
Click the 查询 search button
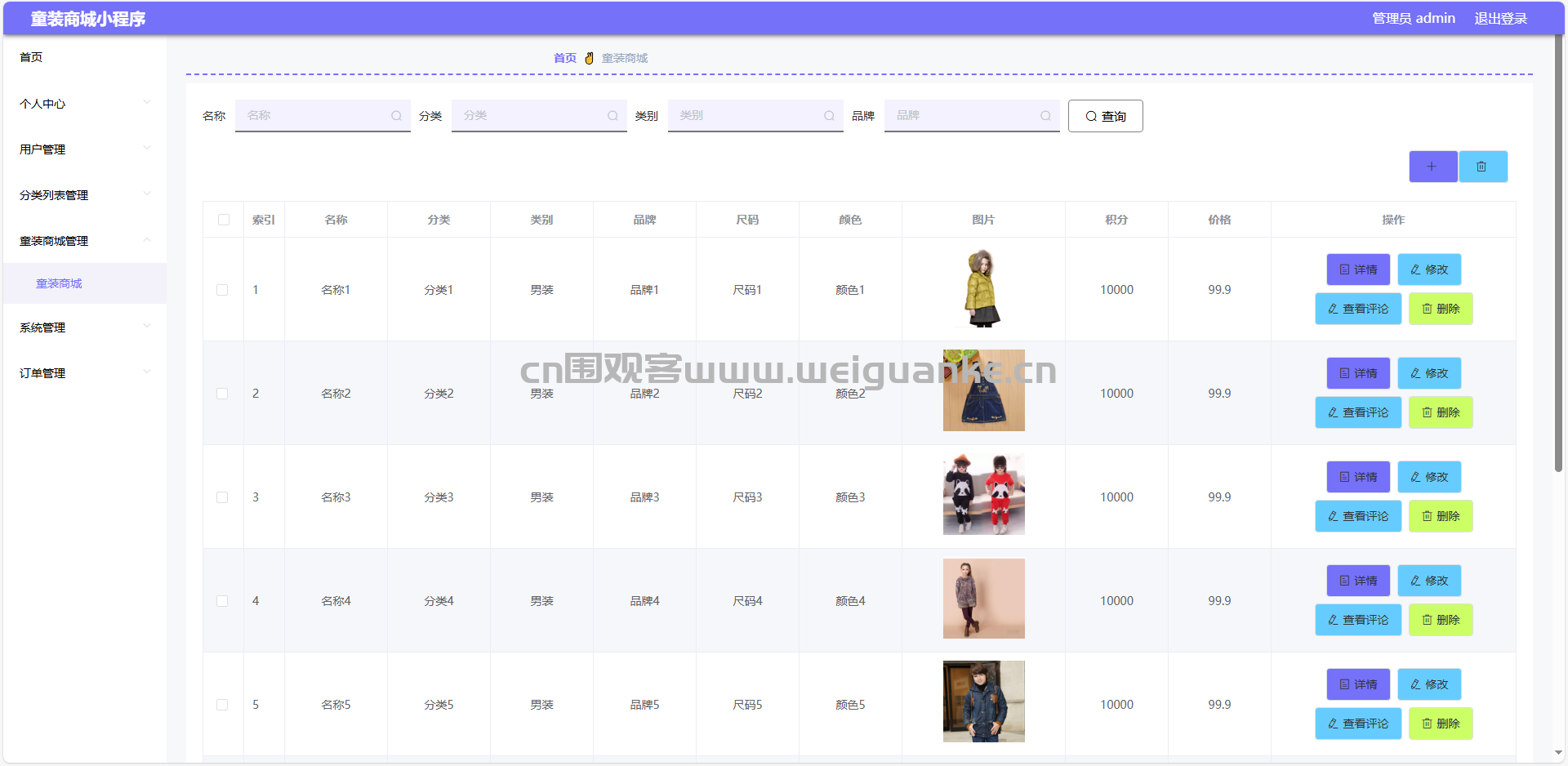(1105, 116)
